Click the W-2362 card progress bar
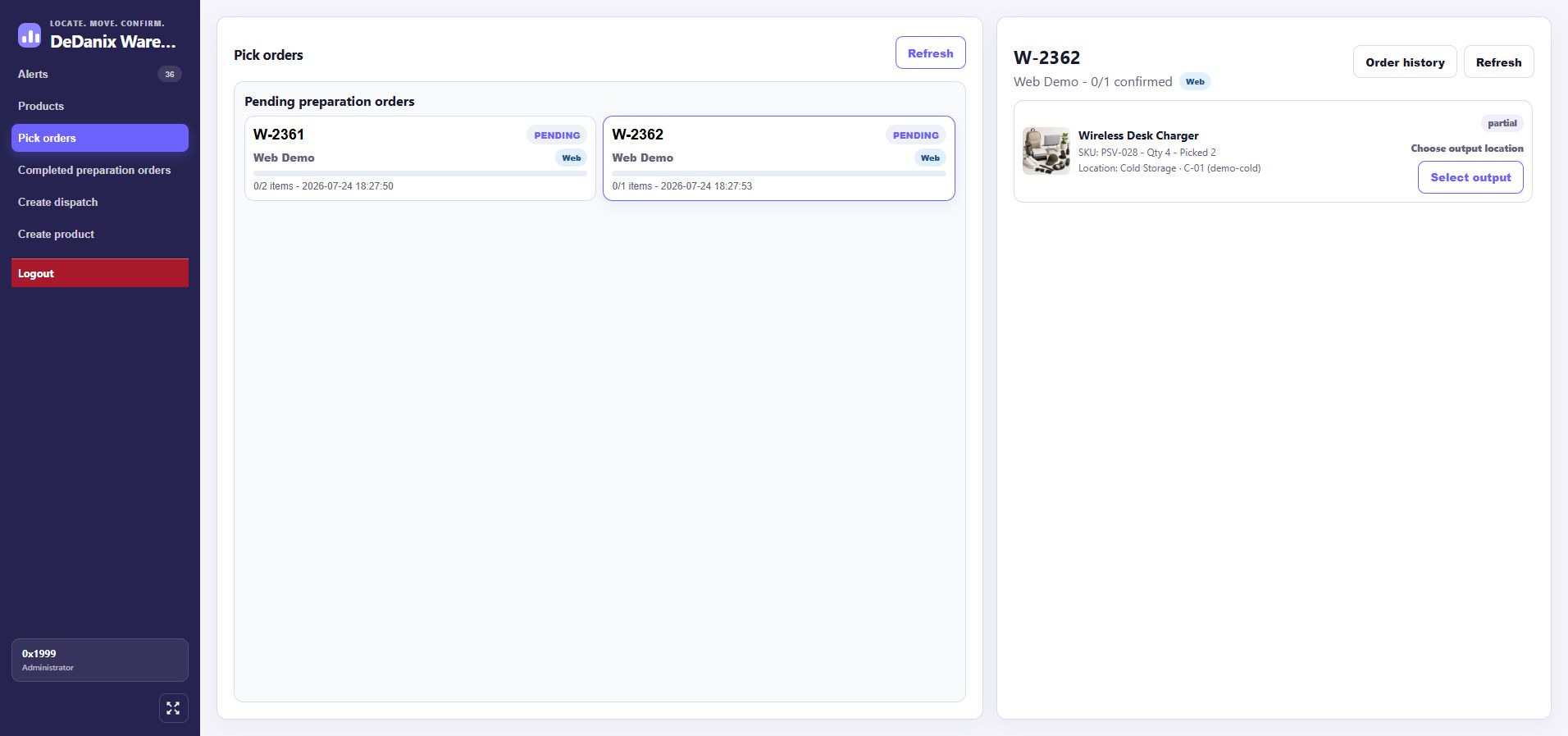 778,173
